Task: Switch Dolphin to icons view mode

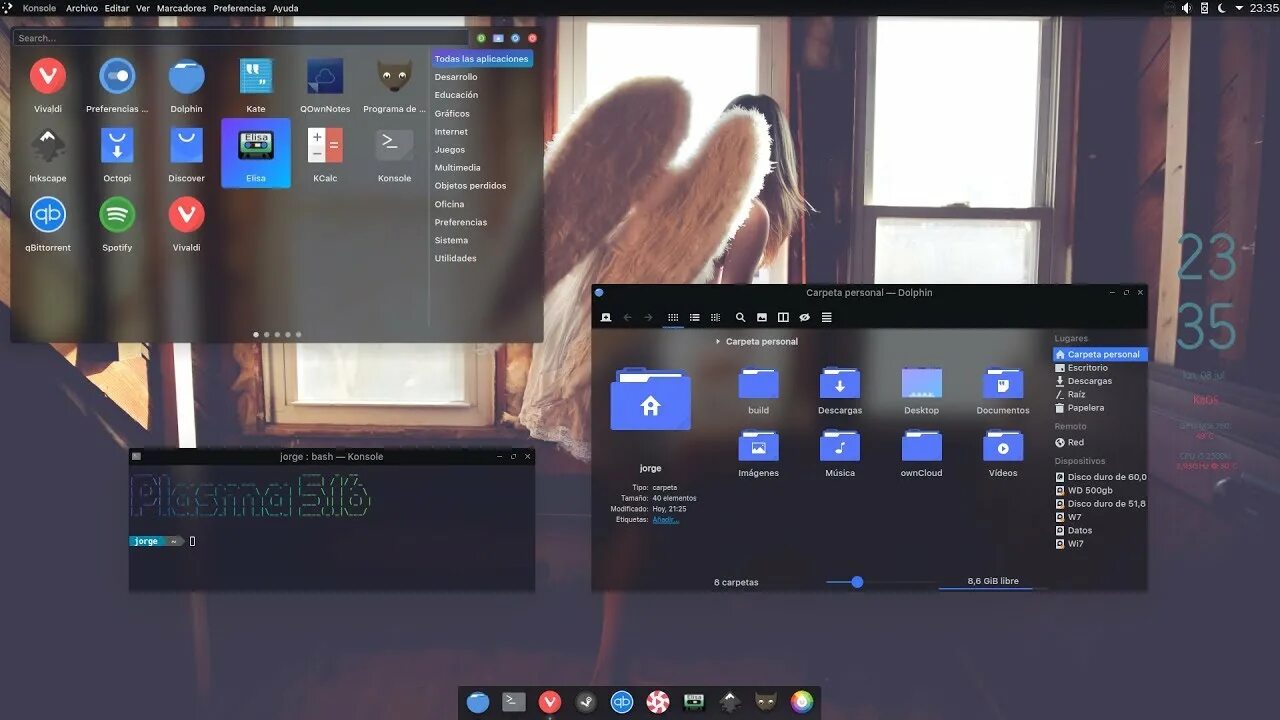Action: [x=673, y=317]
